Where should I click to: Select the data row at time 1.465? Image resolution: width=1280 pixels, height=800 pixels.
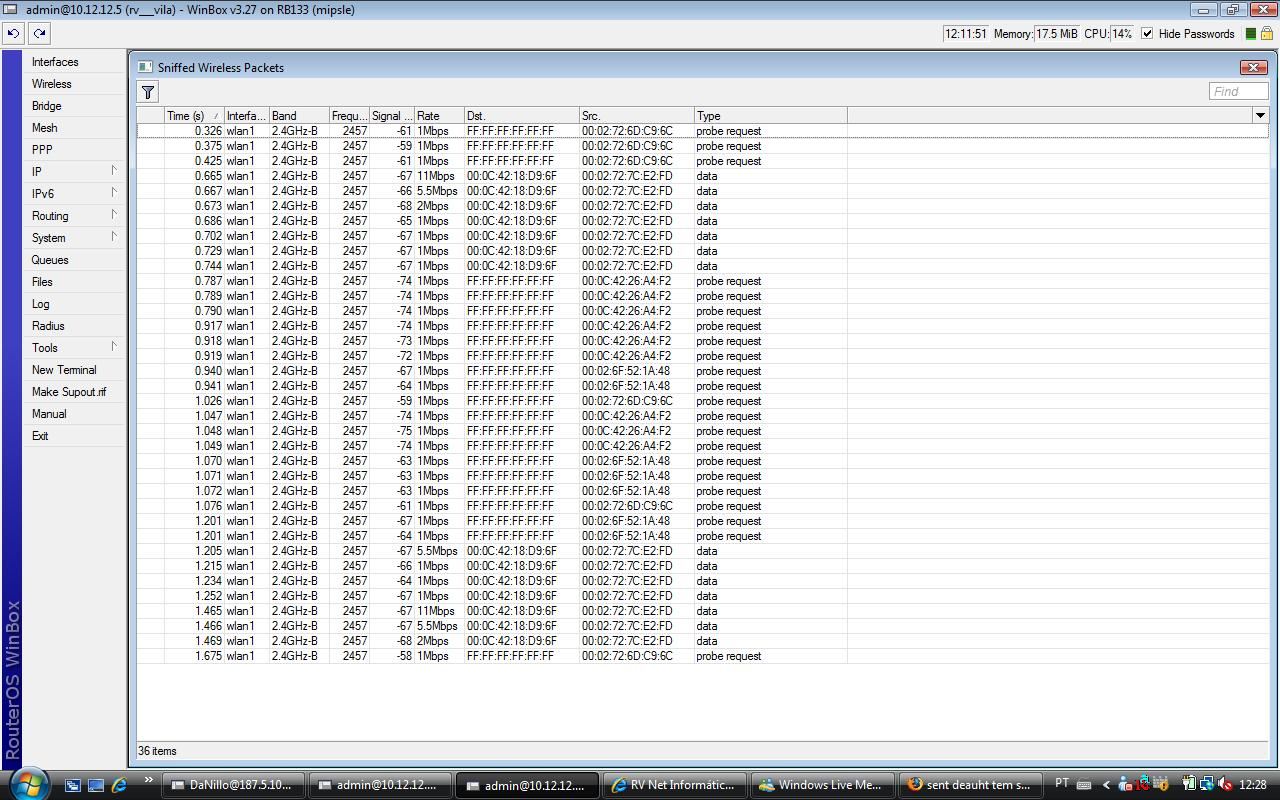tap(702, 611)
